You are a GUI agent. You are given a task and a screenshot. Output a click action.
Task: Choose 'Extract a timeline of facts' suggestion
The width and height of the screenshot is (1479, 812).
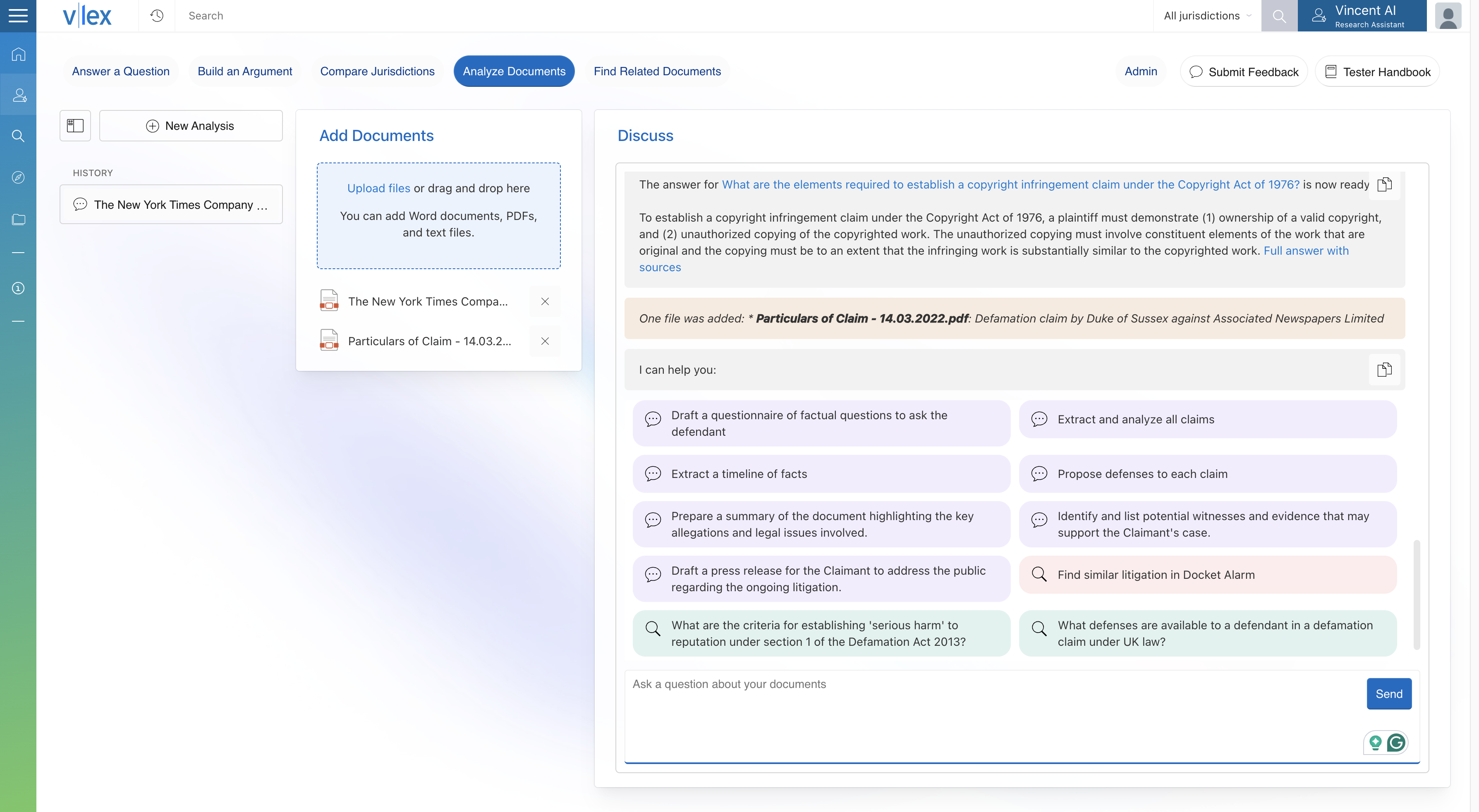(821, 474)
